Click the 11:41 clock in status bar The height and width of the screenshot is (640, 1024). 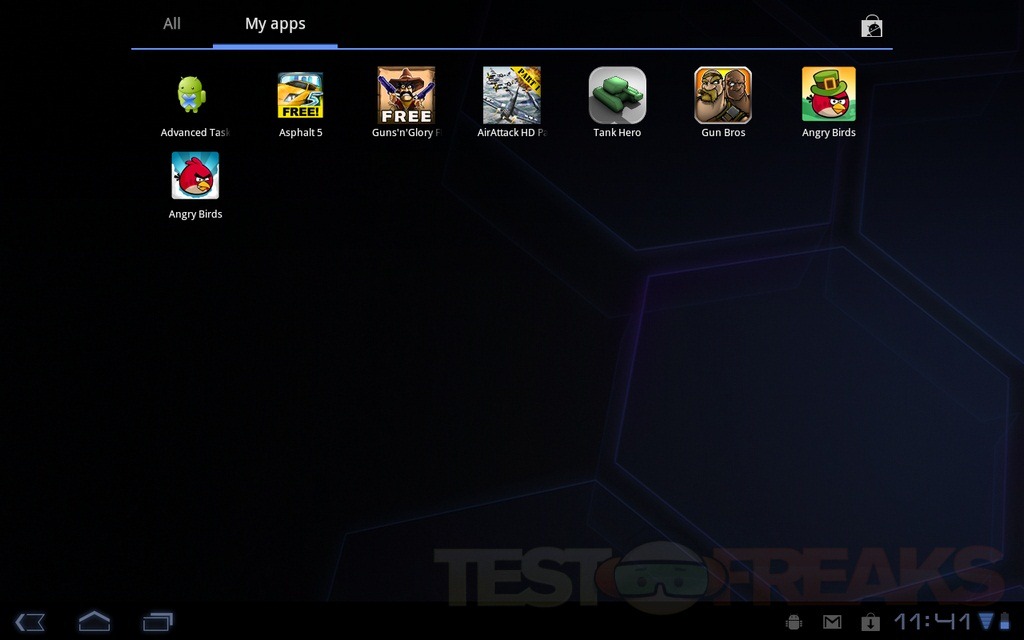tap(933, 622)
